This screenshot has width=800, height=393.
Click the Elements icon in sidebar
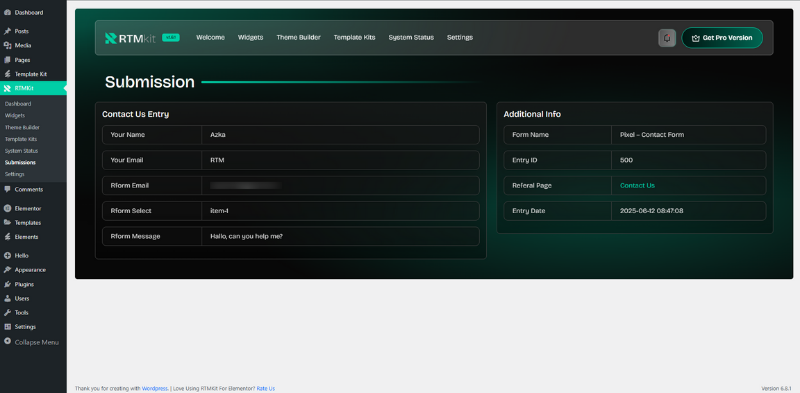7,237
